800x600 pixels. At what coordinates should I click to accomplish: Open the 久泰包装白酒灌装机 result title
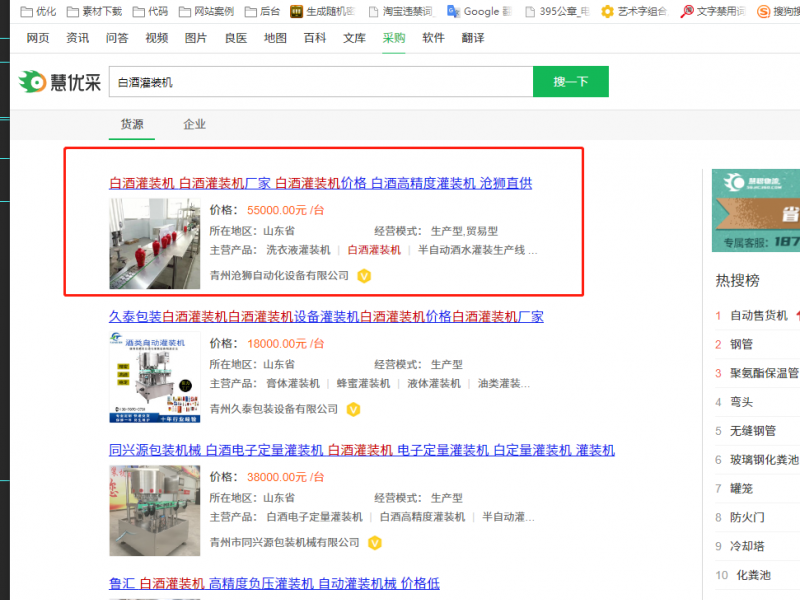pos(326,317)
